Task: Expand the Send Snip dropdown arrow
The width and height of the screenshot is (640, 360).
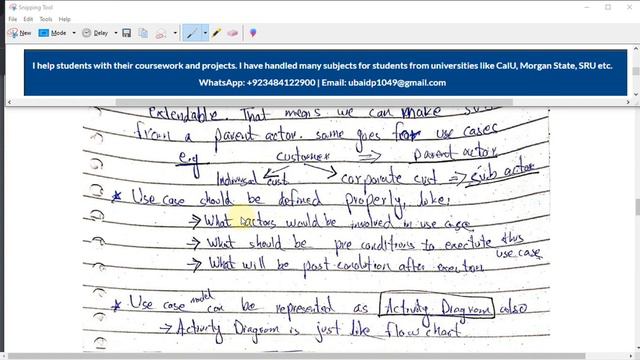Action: click(175, 33)
